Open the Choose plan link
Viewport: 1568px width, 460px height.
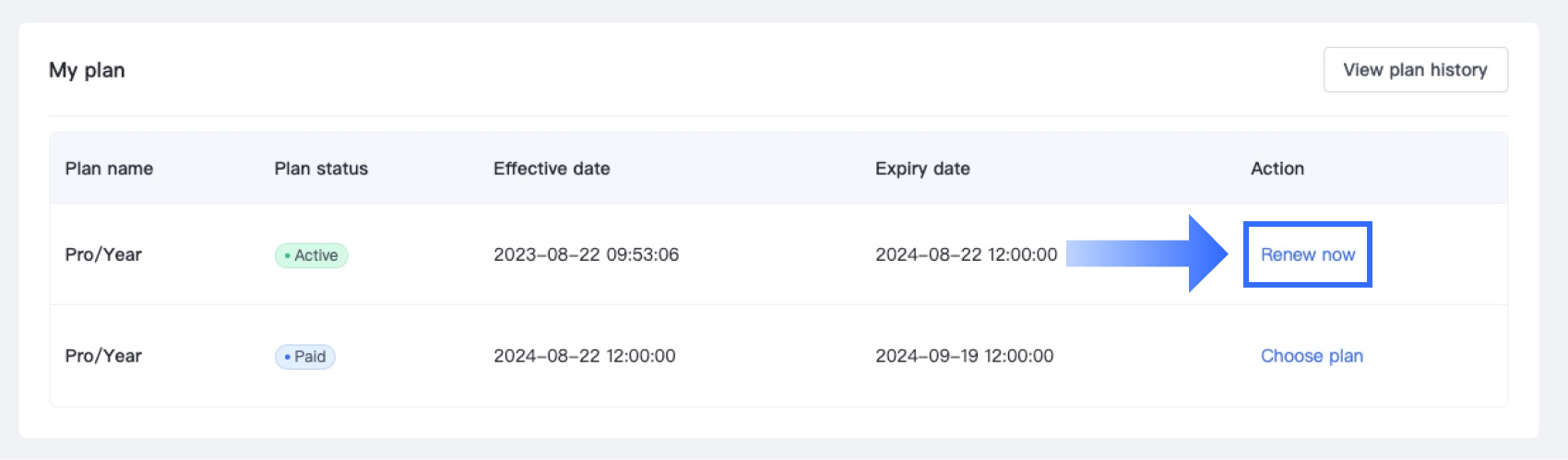click(1312, 357)
